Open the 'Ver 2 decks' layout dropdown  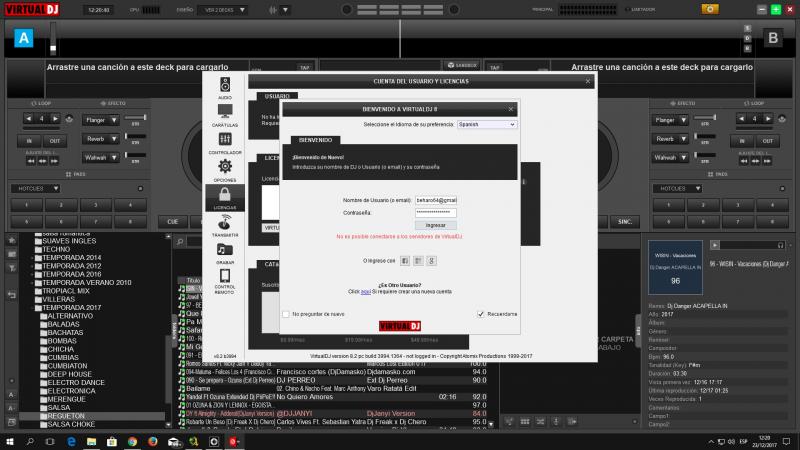point(223,10)
